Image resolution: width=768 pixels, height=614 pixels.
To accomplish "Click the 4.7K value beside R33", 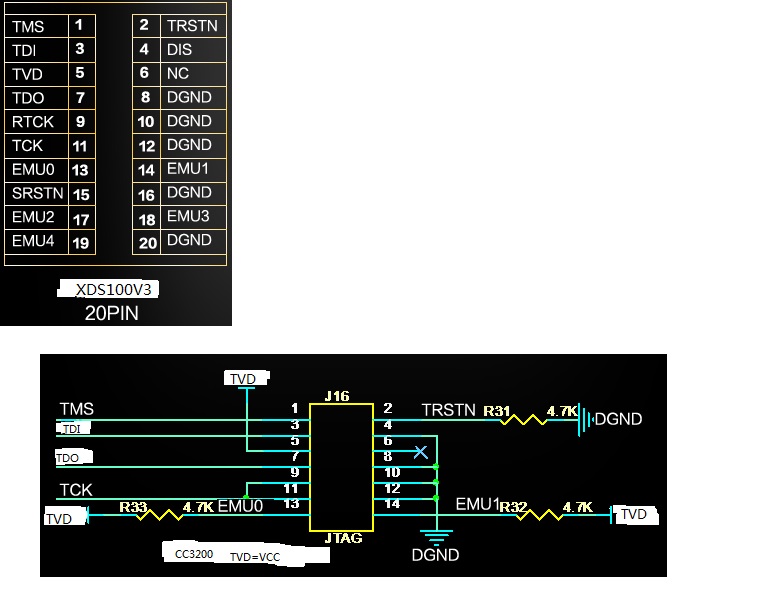I will [x=198, y=507].
